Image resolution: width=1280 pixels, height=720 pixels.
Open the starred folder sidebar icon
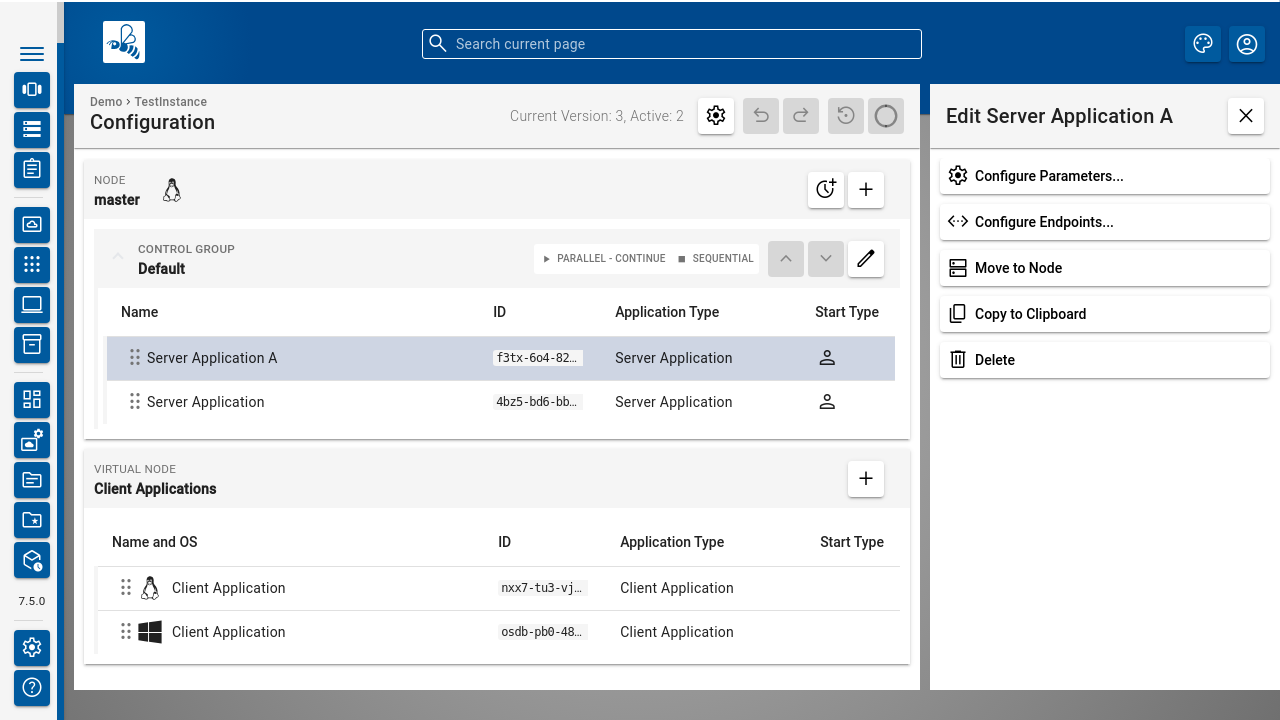(32, 520)
